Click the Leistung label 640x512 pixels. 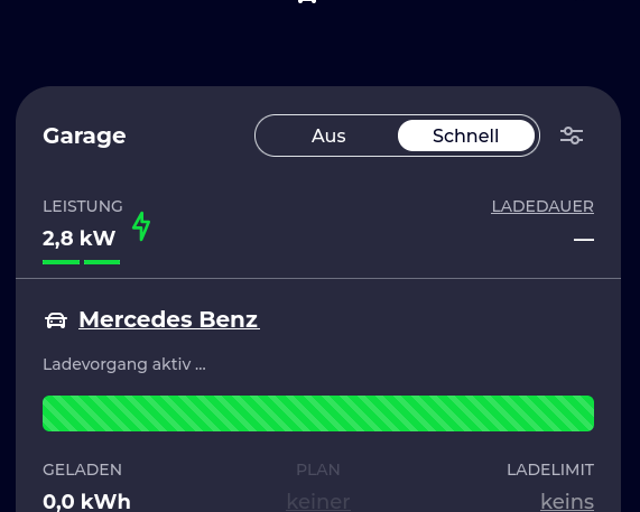click(83, 207)
